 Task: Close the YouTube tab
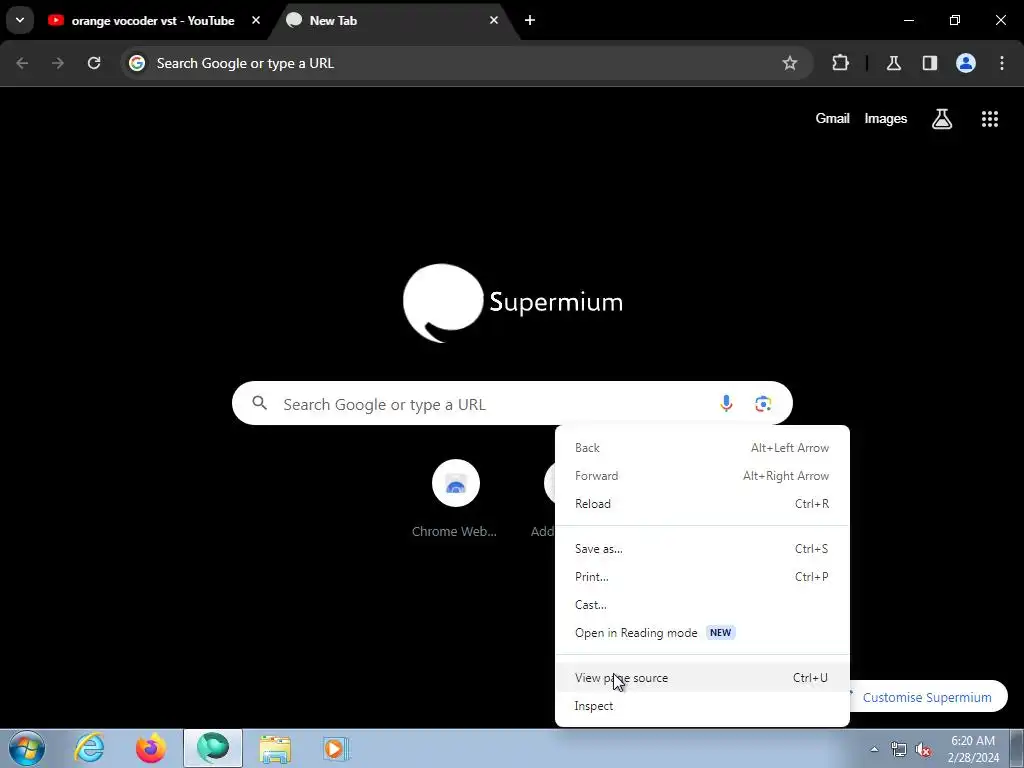tap(256, 20)
